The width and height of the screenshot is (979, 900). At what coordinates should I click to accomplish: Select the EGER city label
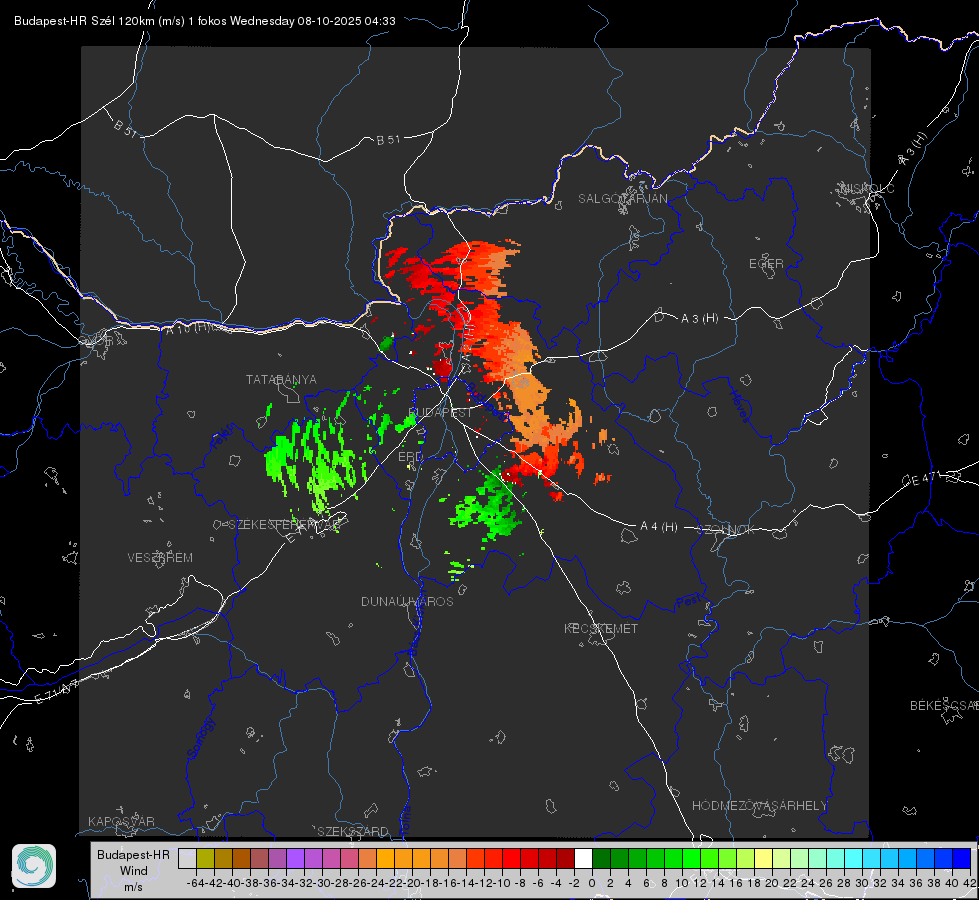pyautogui.click(x=766, y=264)
